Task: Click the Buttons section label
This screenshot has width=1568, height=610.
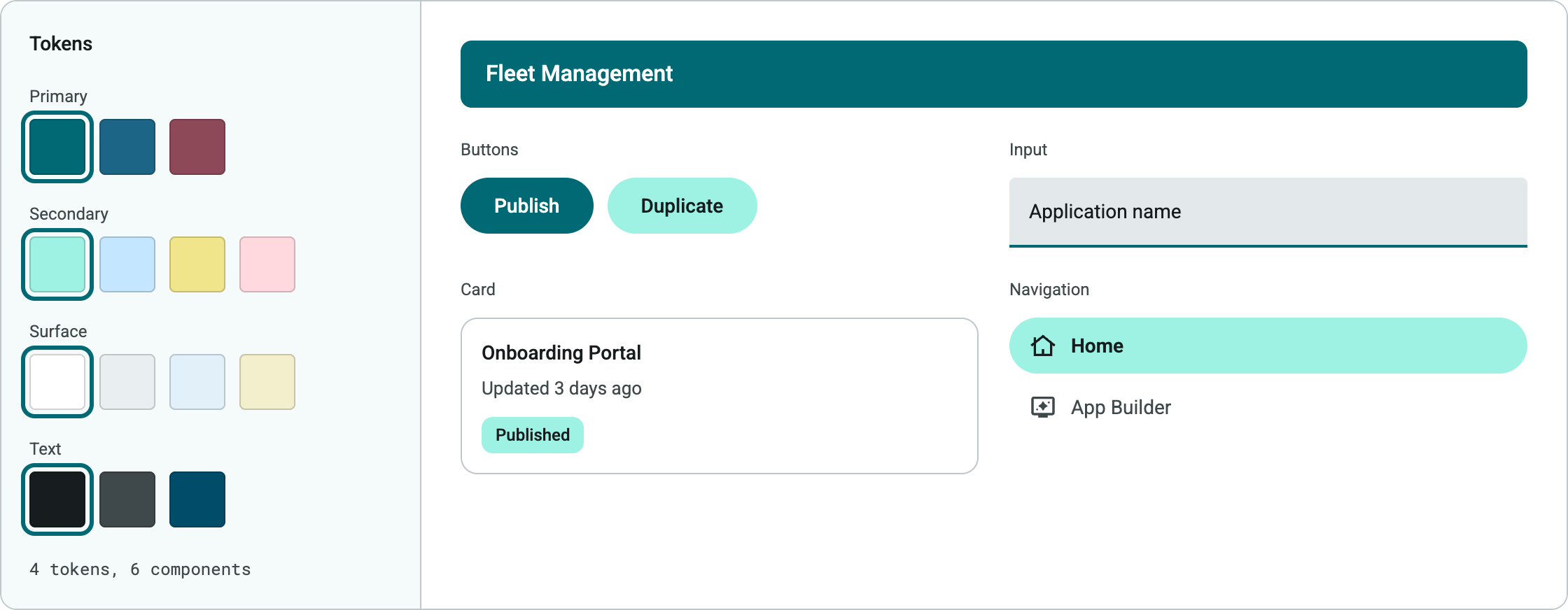Action: (x=489, y=150)
